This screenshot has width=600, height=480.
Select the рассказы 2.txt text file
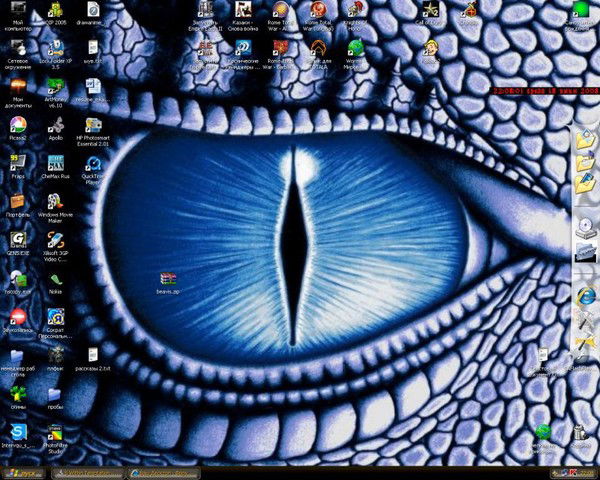(93, 355)
